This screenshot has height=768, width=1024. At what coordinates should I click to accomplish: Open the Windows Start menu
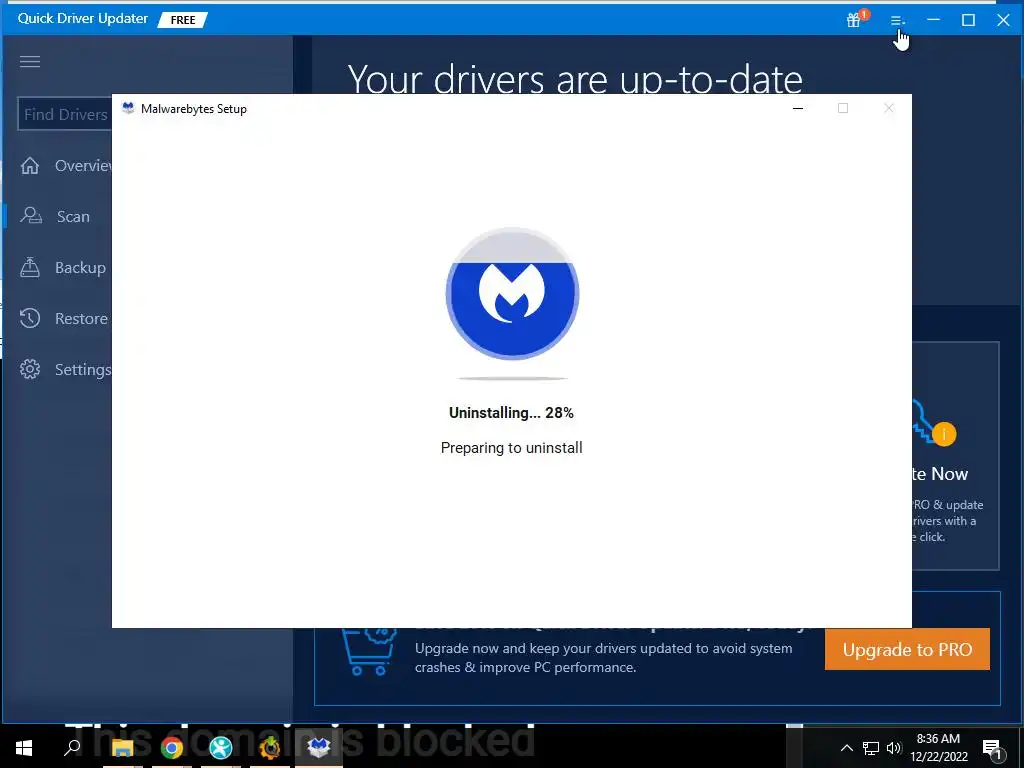click(24, 748)
